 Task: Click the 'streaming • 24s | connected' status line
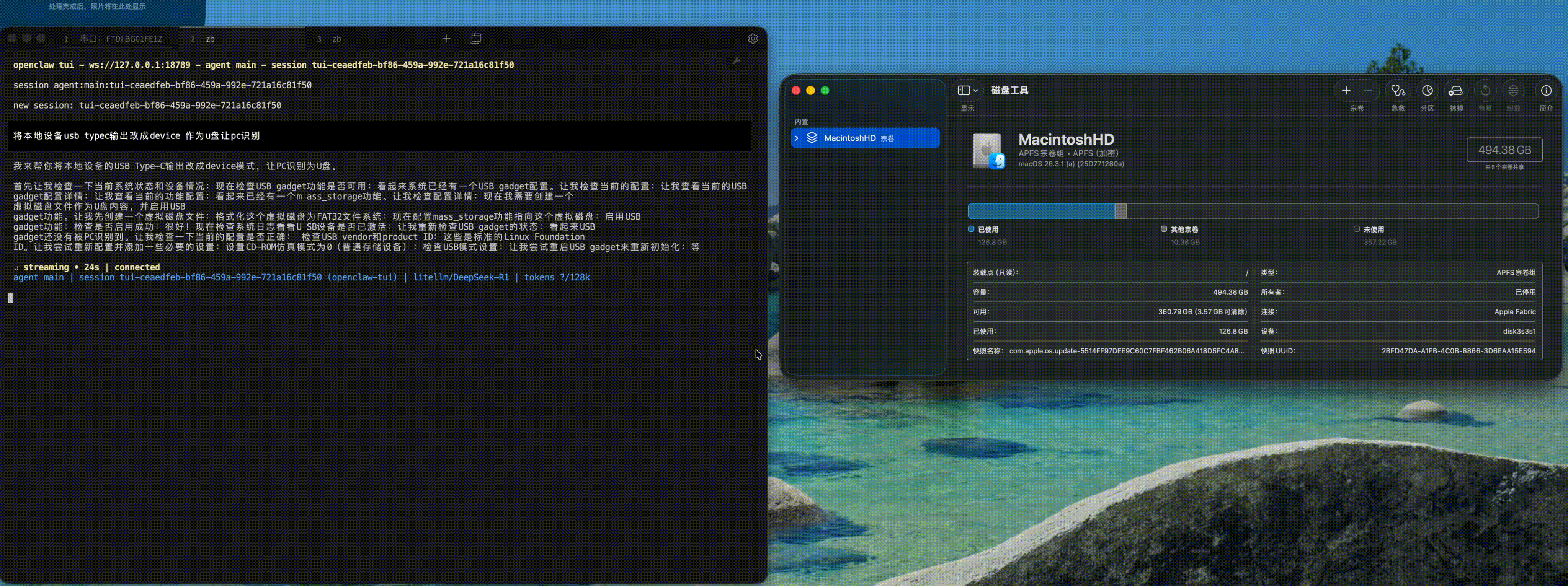click(91, 267)
